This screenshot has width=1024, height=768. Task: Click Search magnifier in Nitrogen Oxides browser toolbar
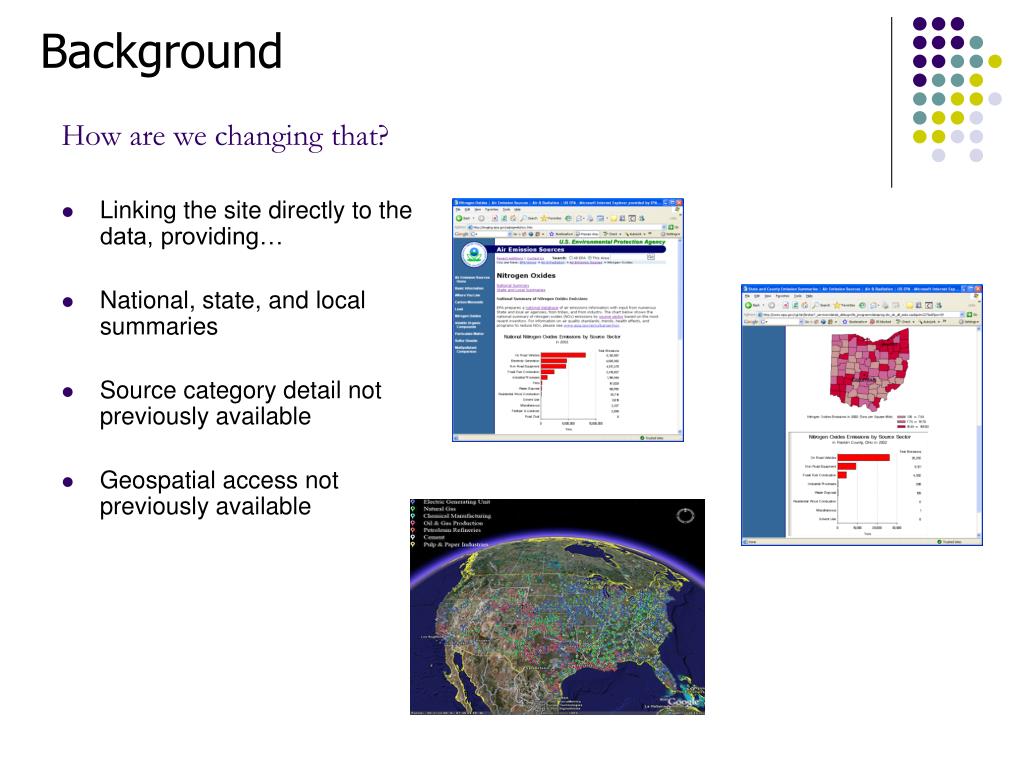[524, 218]
